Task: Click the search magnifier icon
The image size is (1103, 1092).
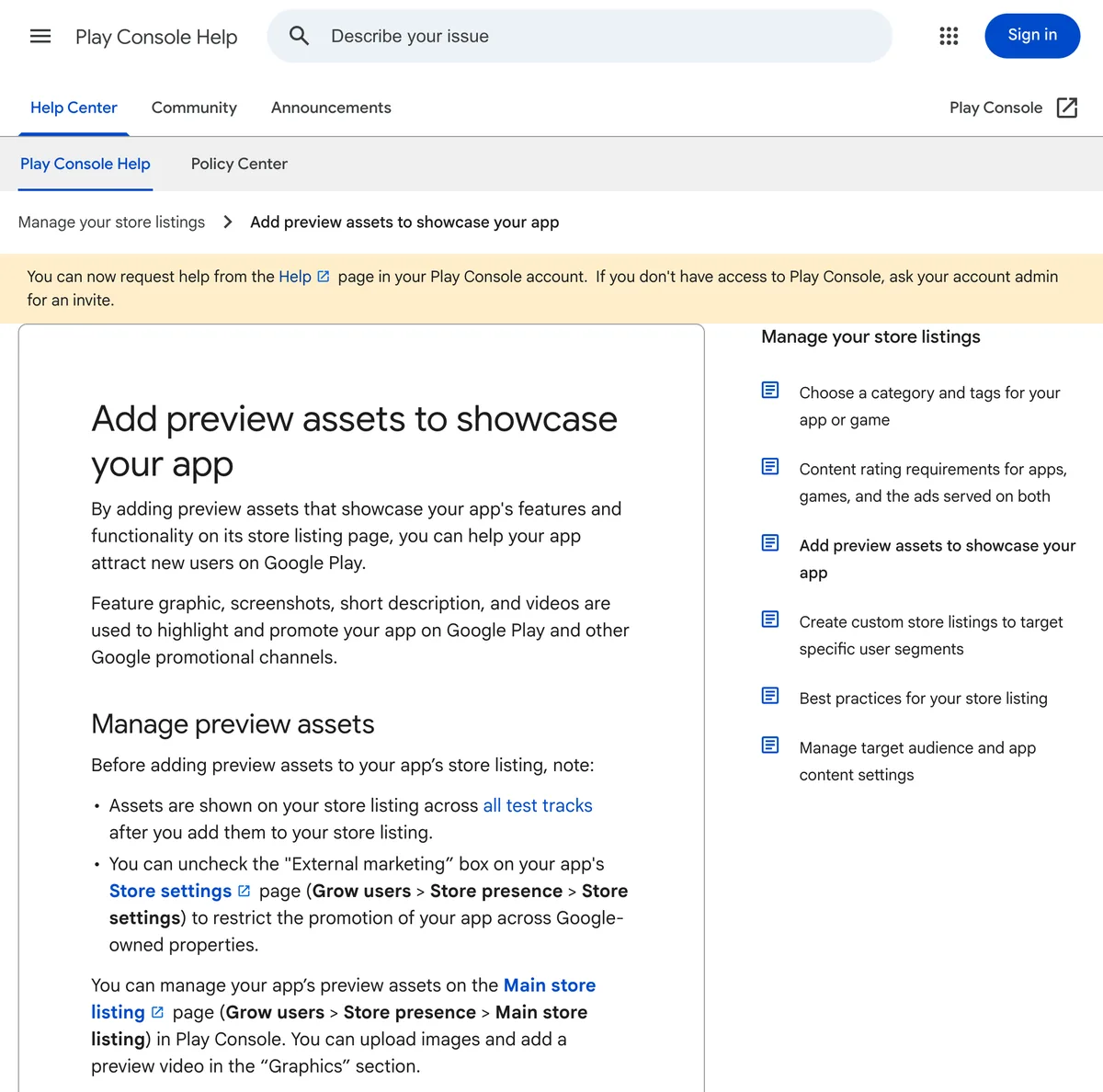Action: tap(299, 36)
